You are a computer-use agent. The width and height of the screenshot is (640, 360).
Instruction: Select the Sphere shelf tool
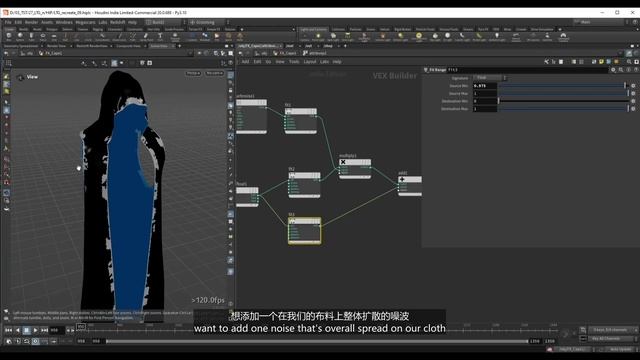(20, 37)
